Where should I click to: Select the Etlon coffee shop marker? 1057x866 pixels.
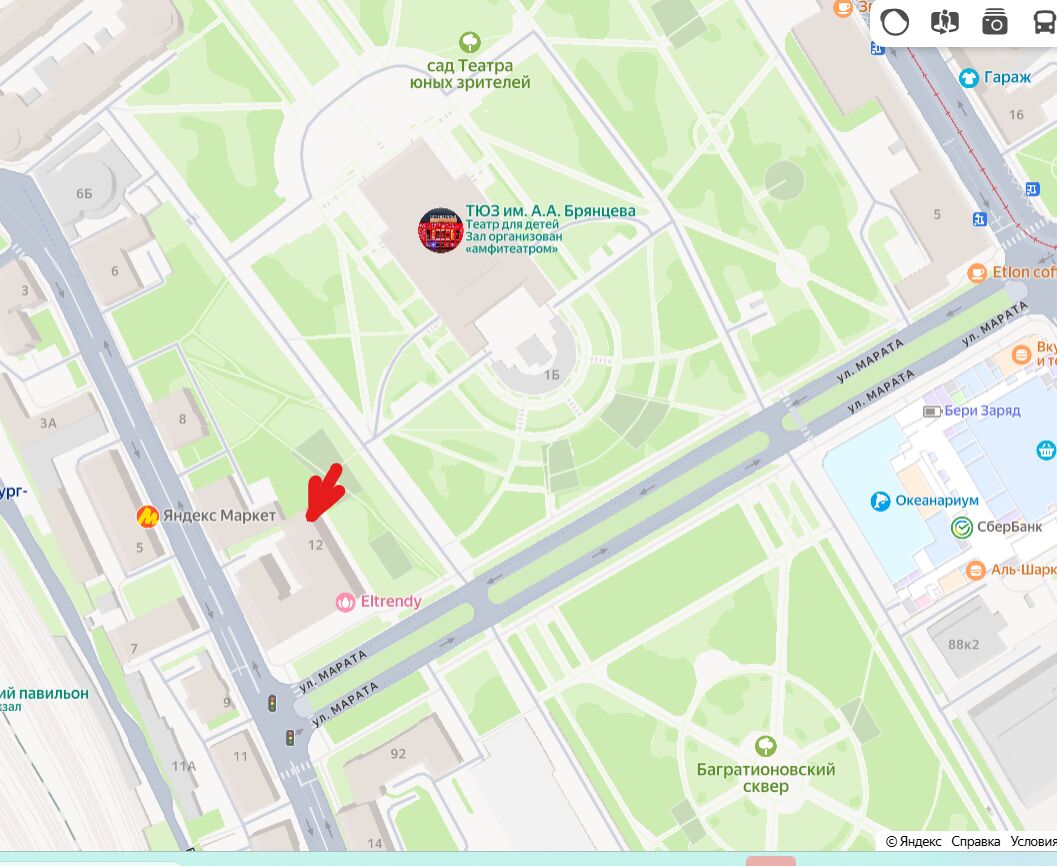click(x=977, y=273)
